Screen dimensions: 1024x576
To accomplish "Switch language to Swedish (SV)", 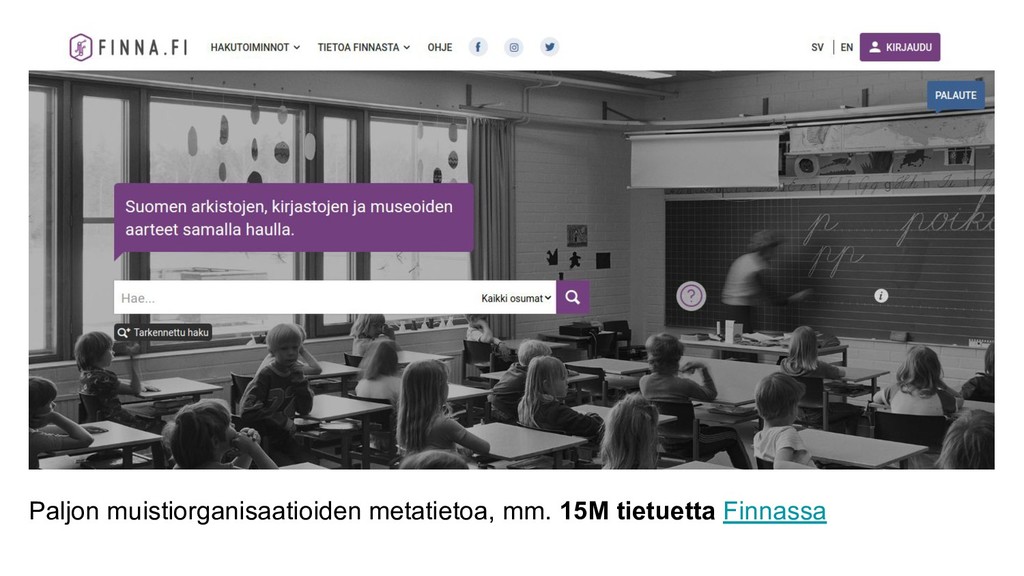I will [818, 47].
